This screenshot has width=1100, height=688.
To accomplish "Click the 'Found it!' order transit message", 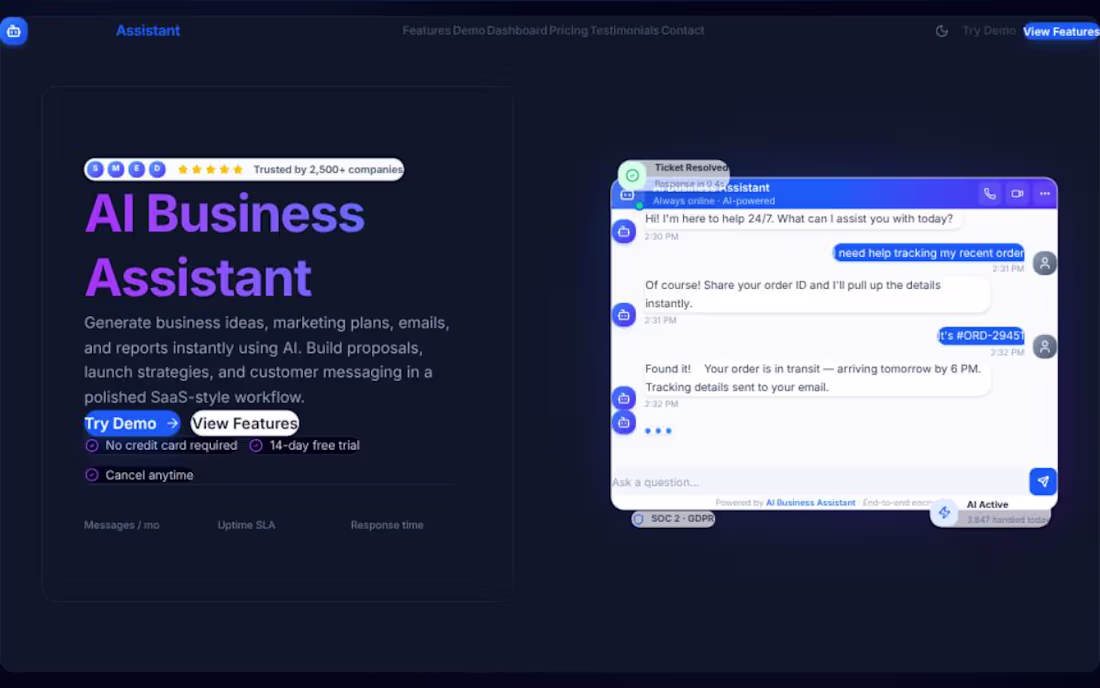I will coord(817,378).
